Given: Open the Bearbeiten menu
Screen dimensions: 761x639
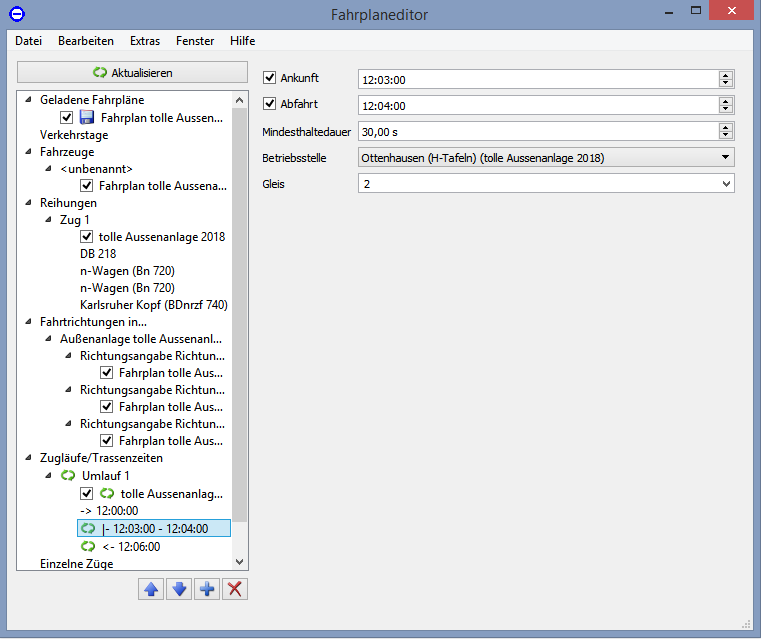Looking at the screenshot, I should (x=85, y=41).
